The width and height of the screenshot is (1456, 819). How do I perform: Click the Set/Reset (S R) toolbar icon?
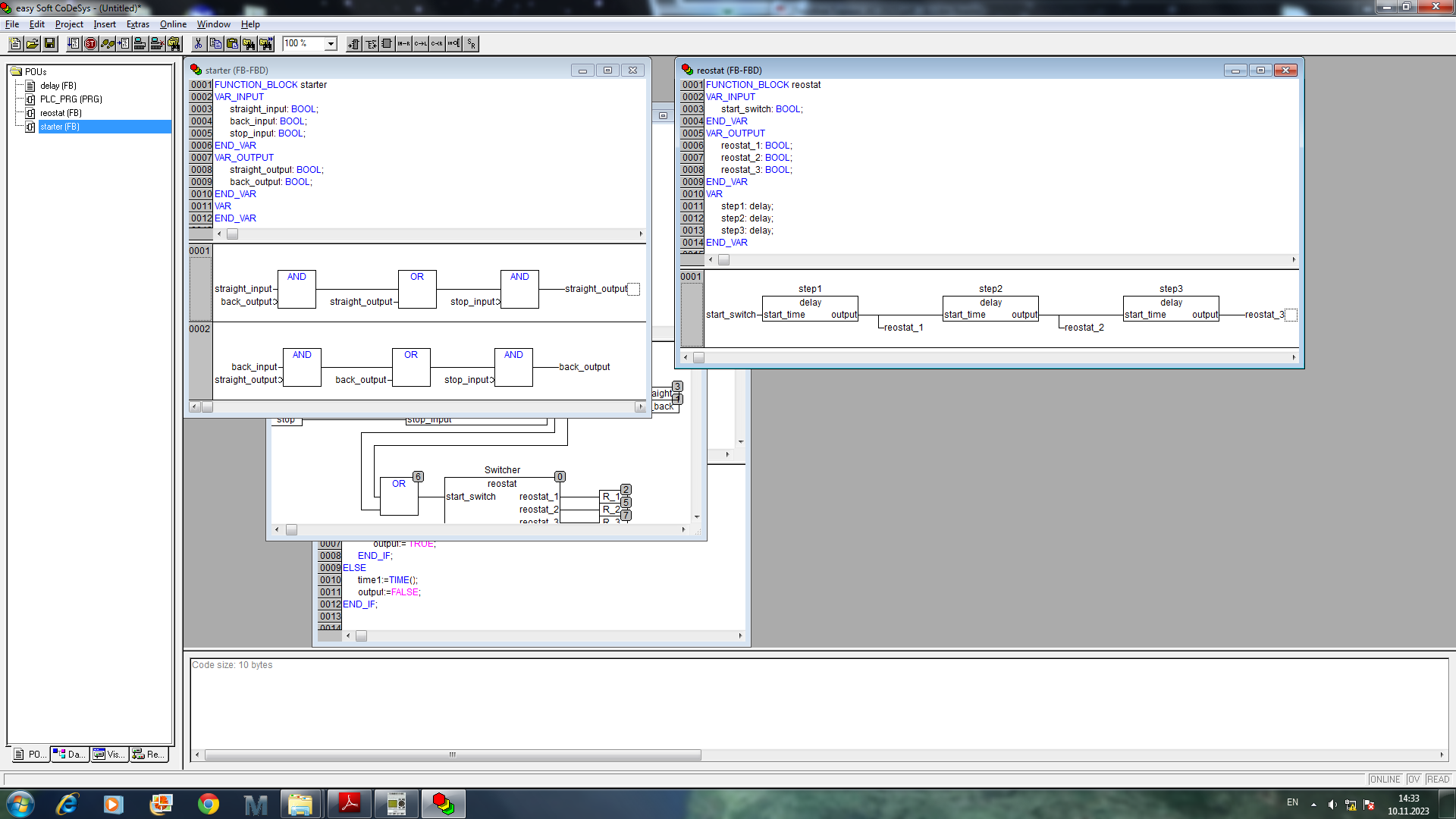471,43
